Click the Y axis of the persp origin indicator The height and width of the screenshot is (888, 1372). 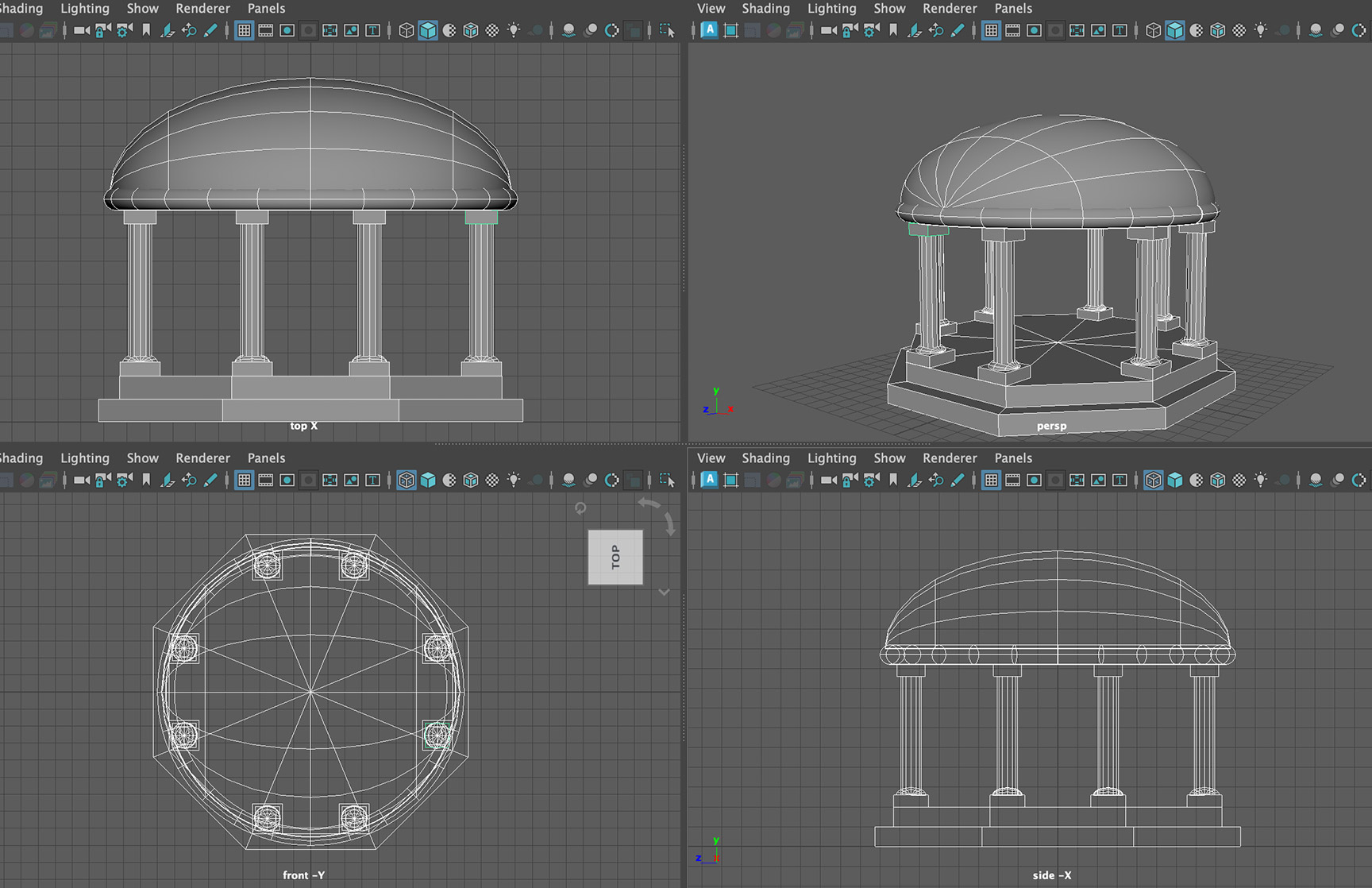coord(717,392)
